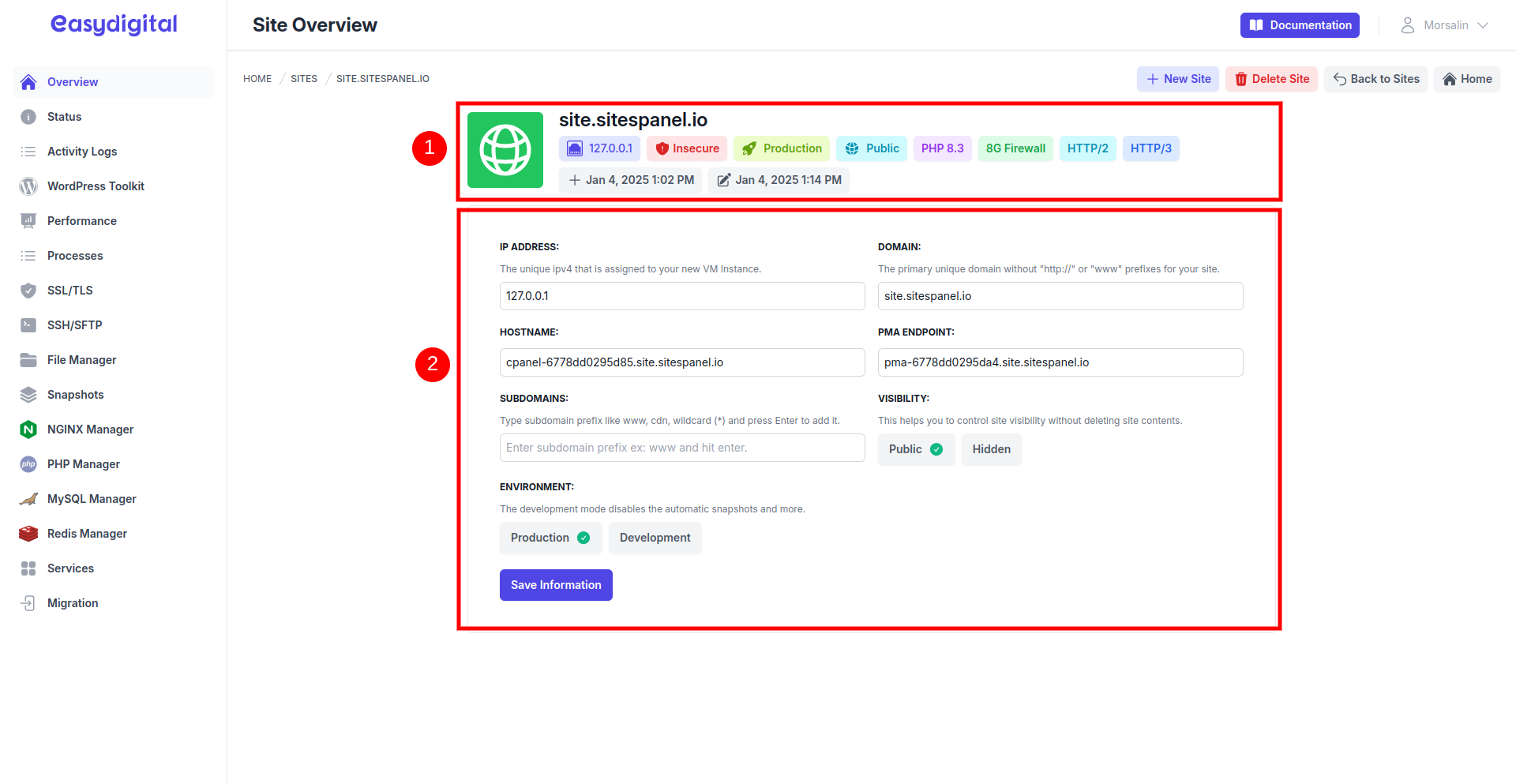Screen dimensions: 1516x784
Task: Open the WordPress Toolkit from sidebar
Action: point(28,186)
